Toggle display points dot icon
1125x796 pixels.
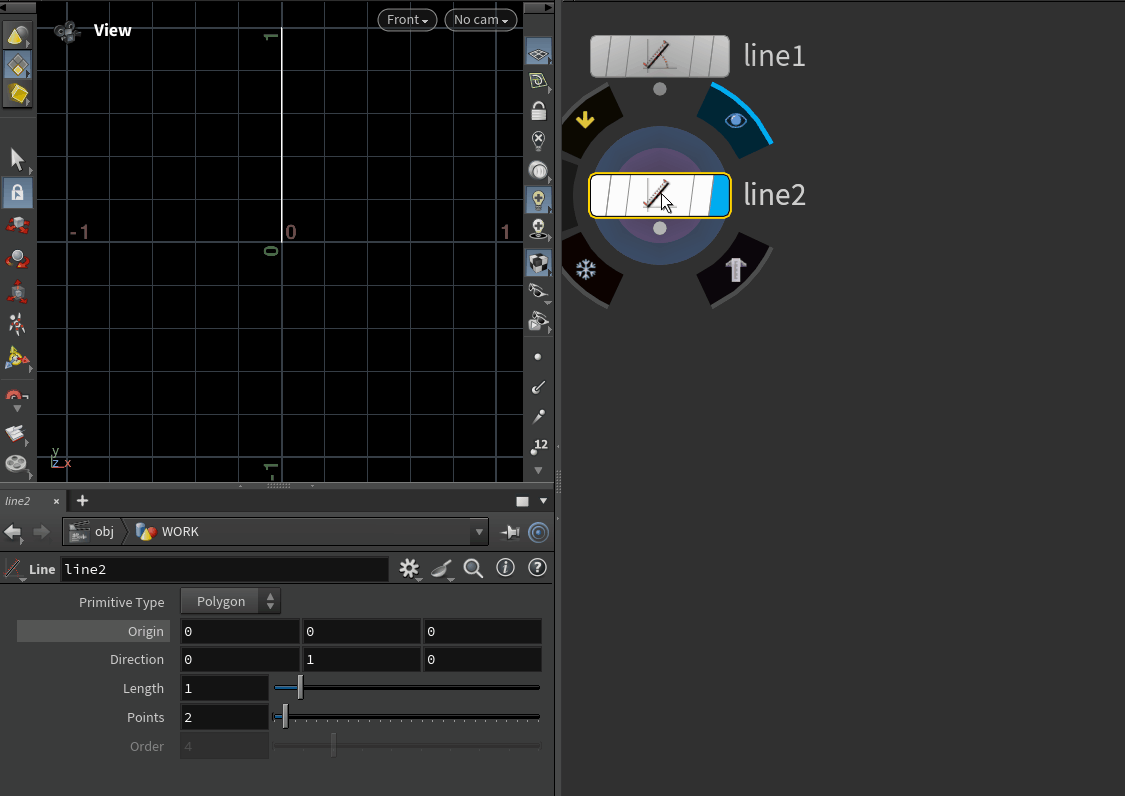(538, 357)
